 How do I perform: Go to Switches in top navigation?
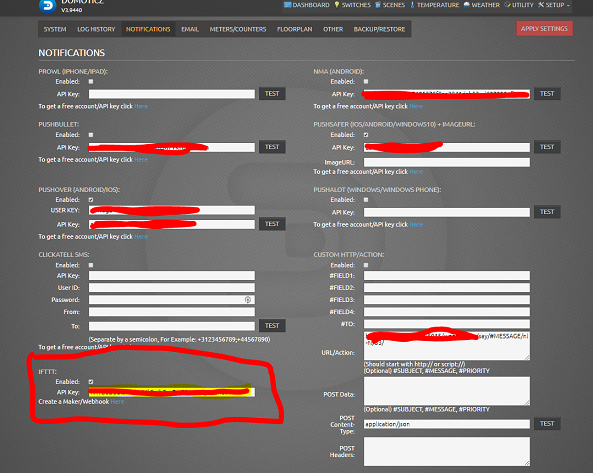pos(352,5)
